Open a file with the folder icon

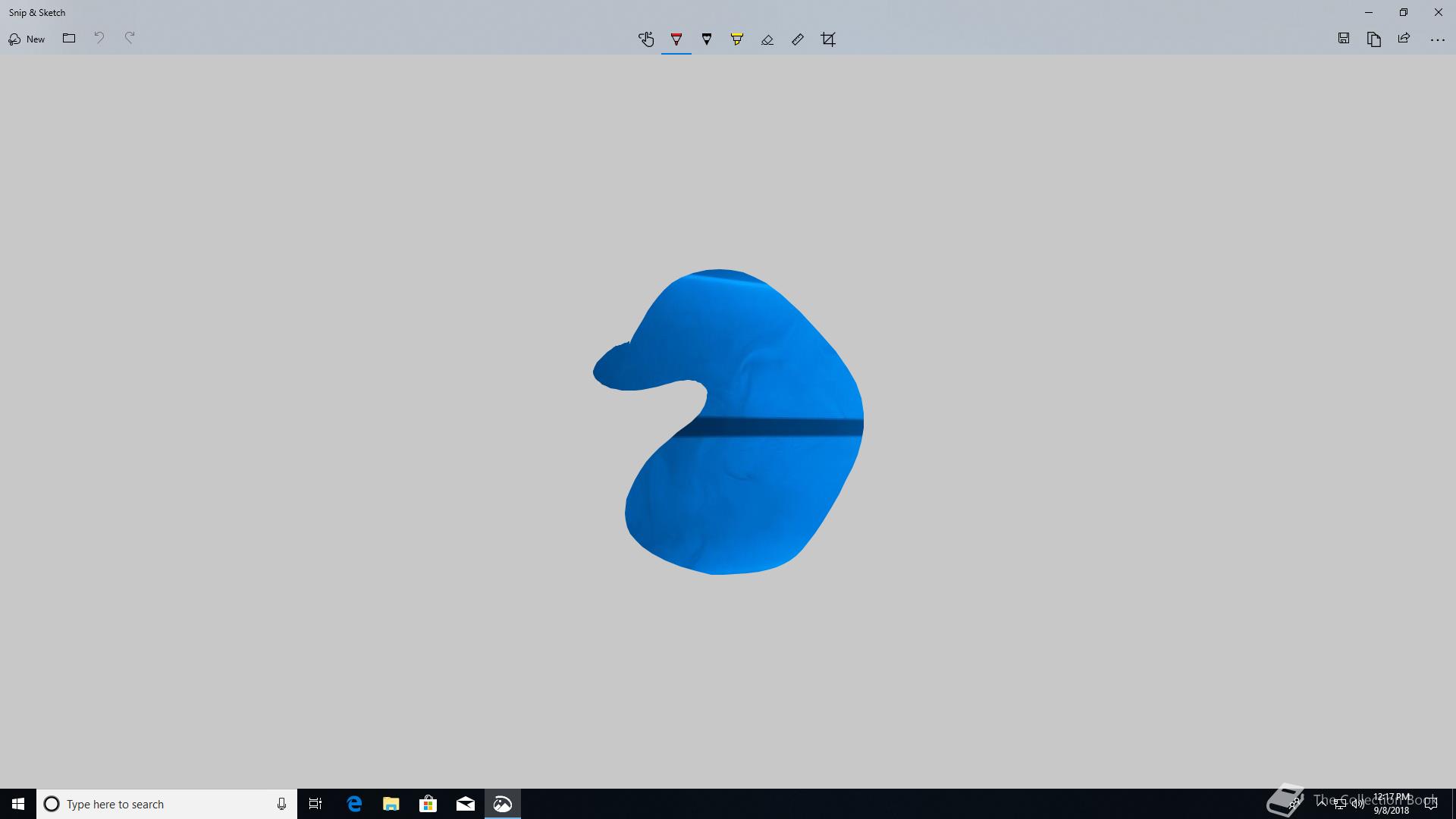tap(69, 38)
